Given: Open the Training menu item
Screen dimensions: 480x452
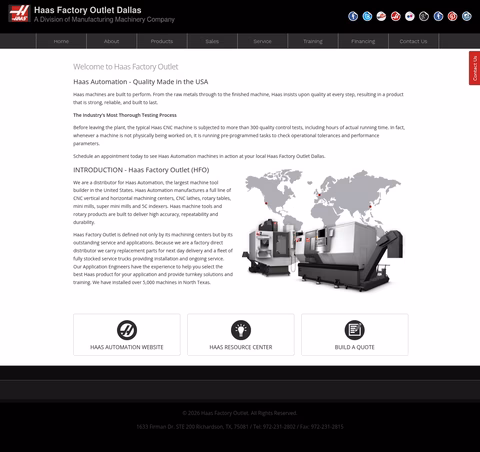Looking at the screenshot, I should tap(313, 41).
